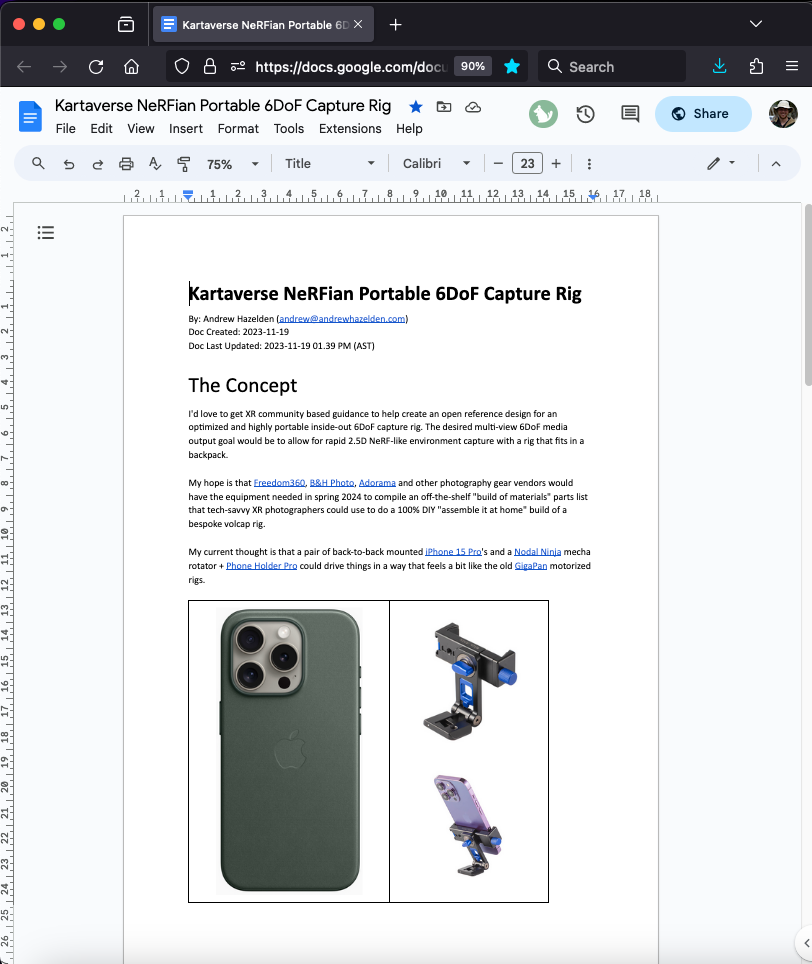The height and width of the screenshot is (964, 812).
Task: Open site permissions icon in address bar
Action: (x=238, y=66)
